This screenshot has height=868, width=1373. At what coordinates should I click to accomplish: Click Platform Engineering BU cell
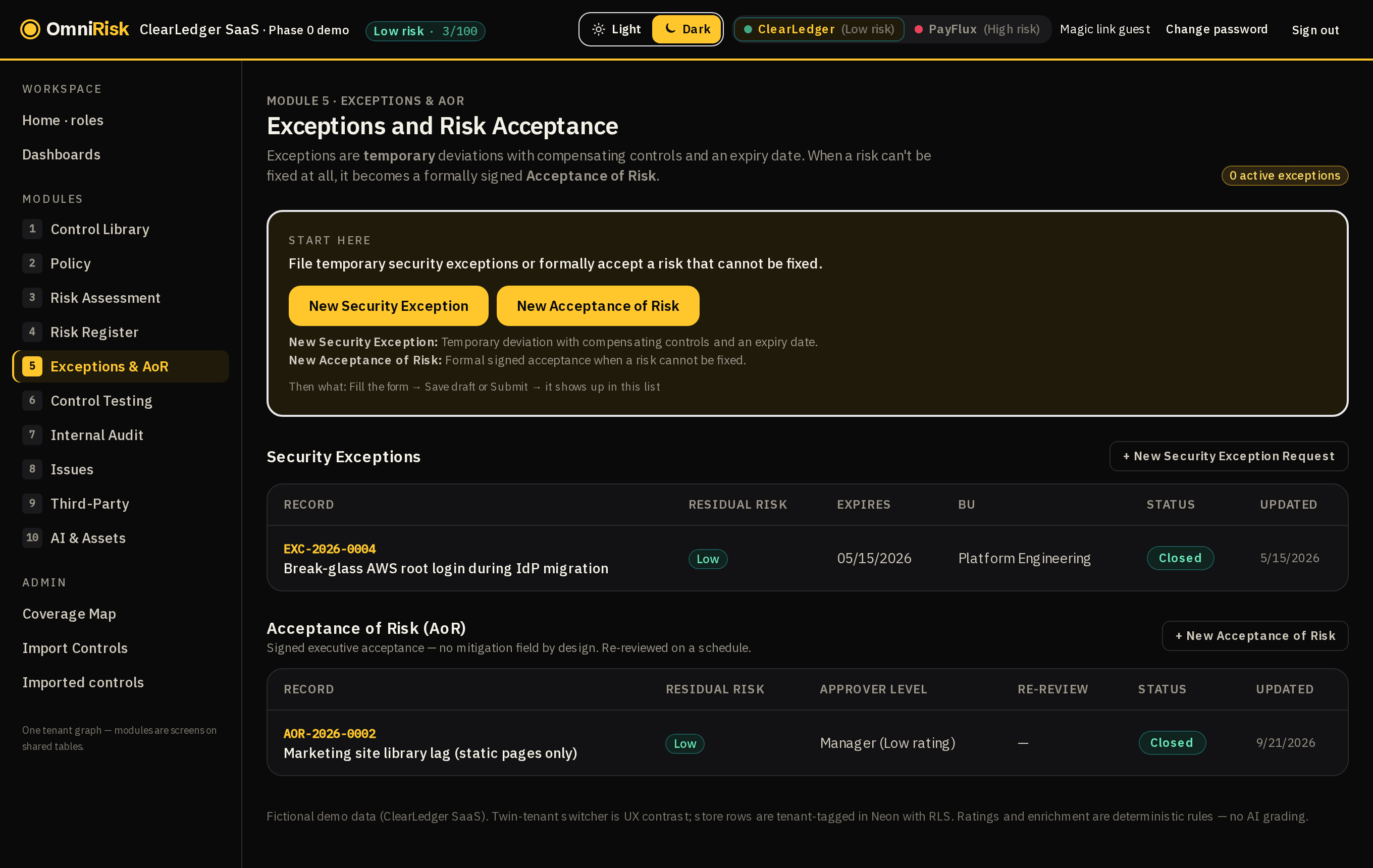point(1024,558)
